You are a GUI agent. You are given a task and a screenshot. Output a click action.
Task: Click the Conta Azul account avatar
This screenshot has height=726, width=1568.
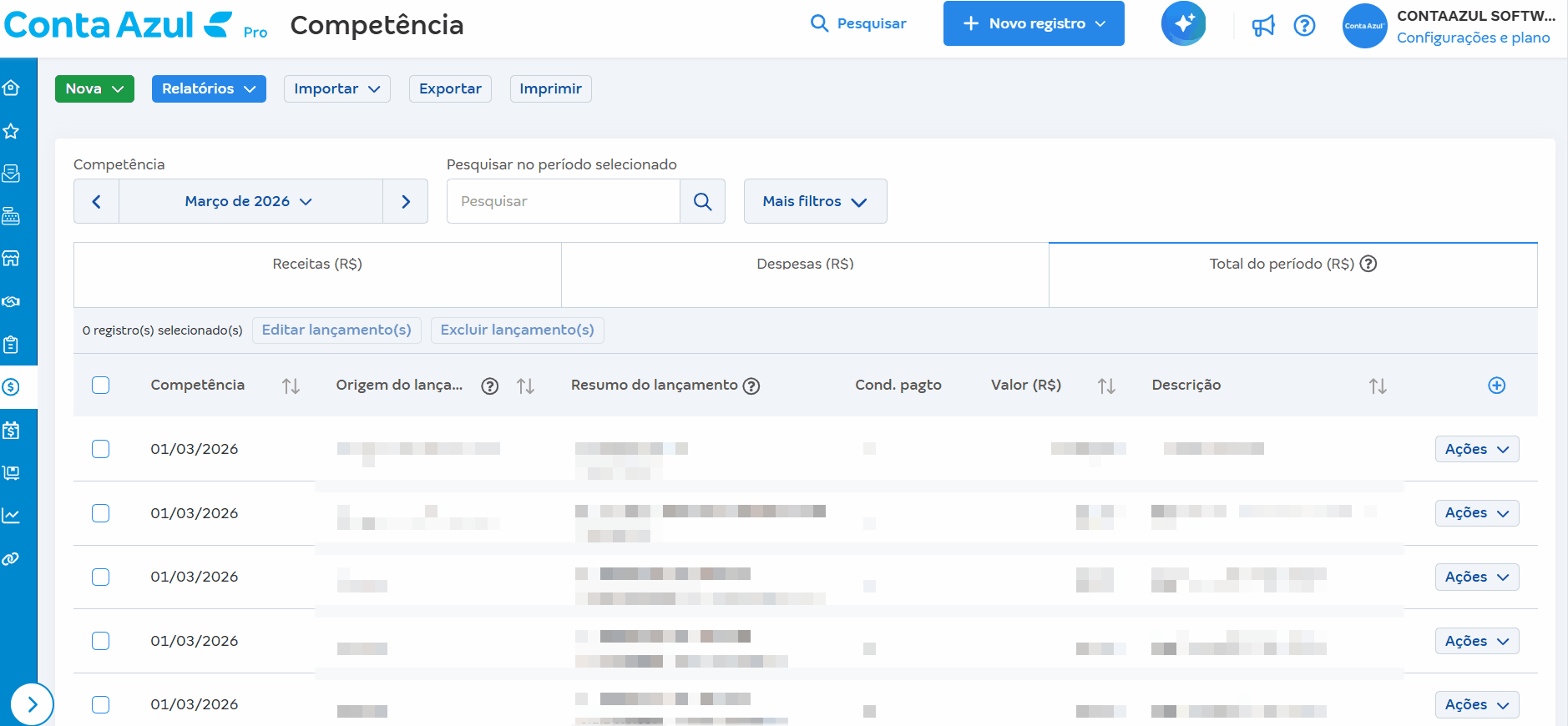point(1364,26)
